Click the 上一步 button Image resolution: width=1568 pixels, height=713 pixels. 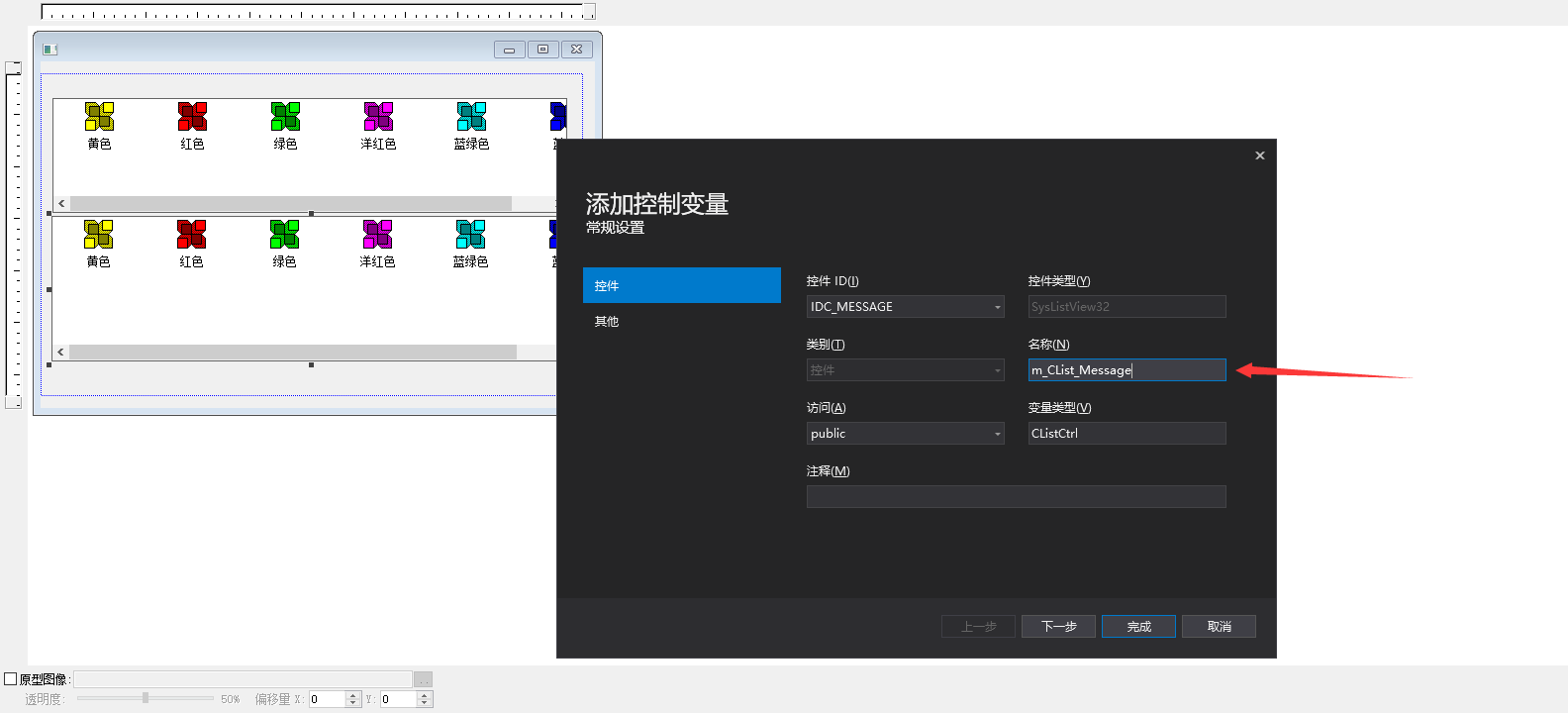coord(979,626)
